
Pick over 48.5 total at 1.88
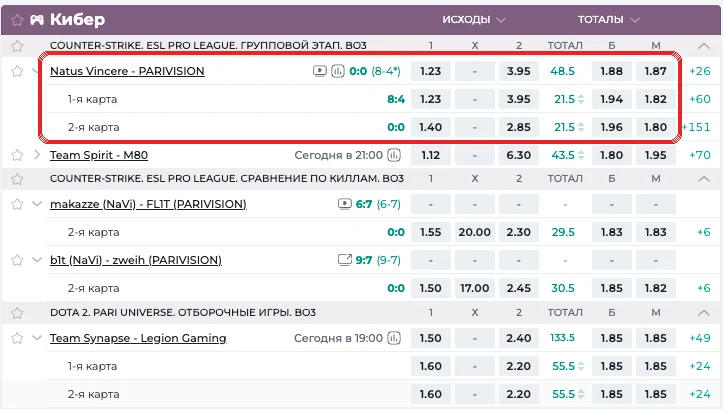pos(611,71)
